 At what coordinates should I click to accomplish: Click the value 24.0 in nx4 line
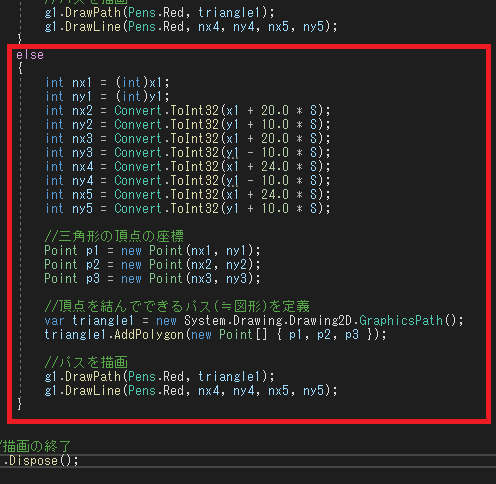[275, 167]
